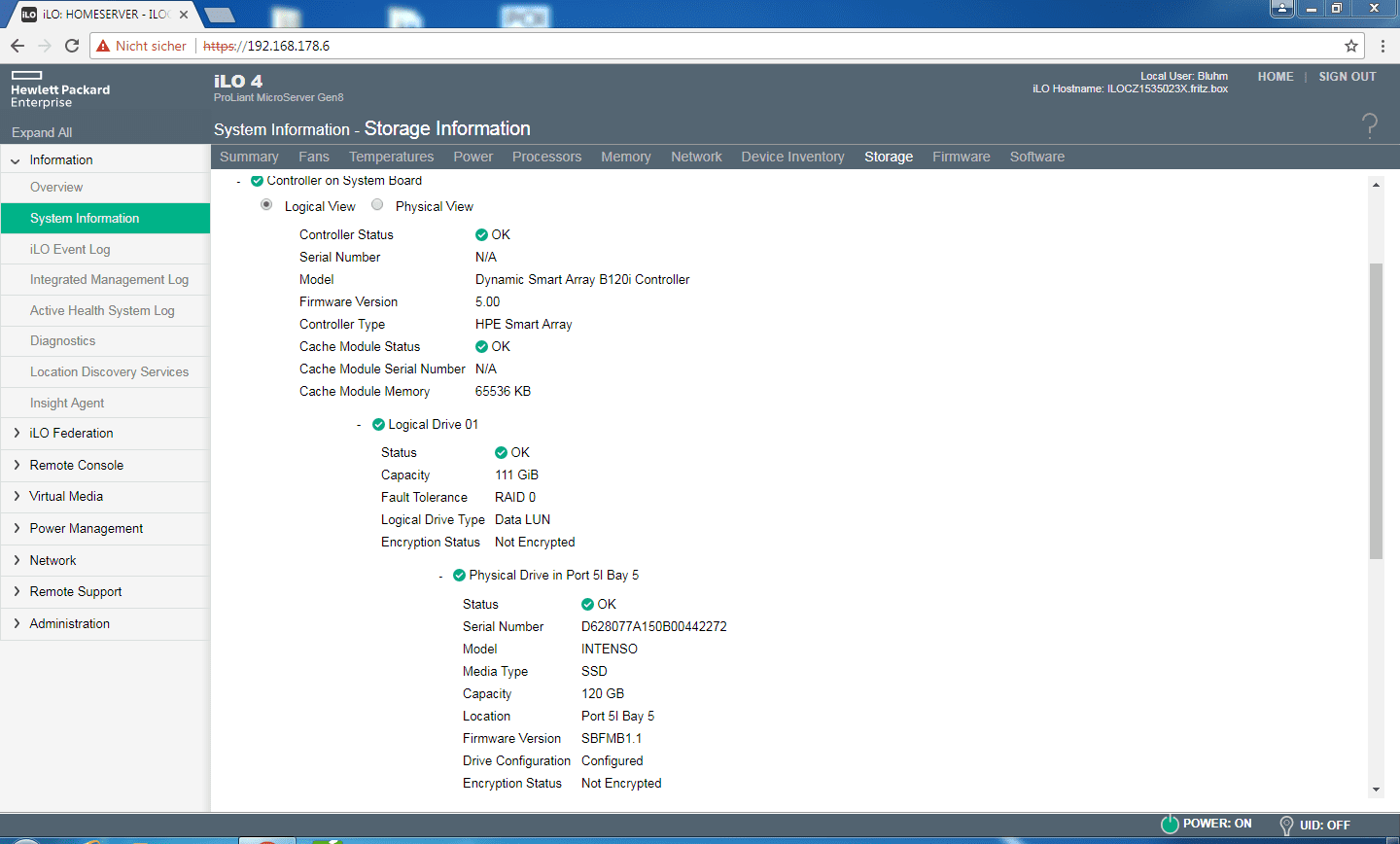Close the iLO HOMESERVER browser tab
Screen dimensions: 1400x844
click(x=184, y=15)
